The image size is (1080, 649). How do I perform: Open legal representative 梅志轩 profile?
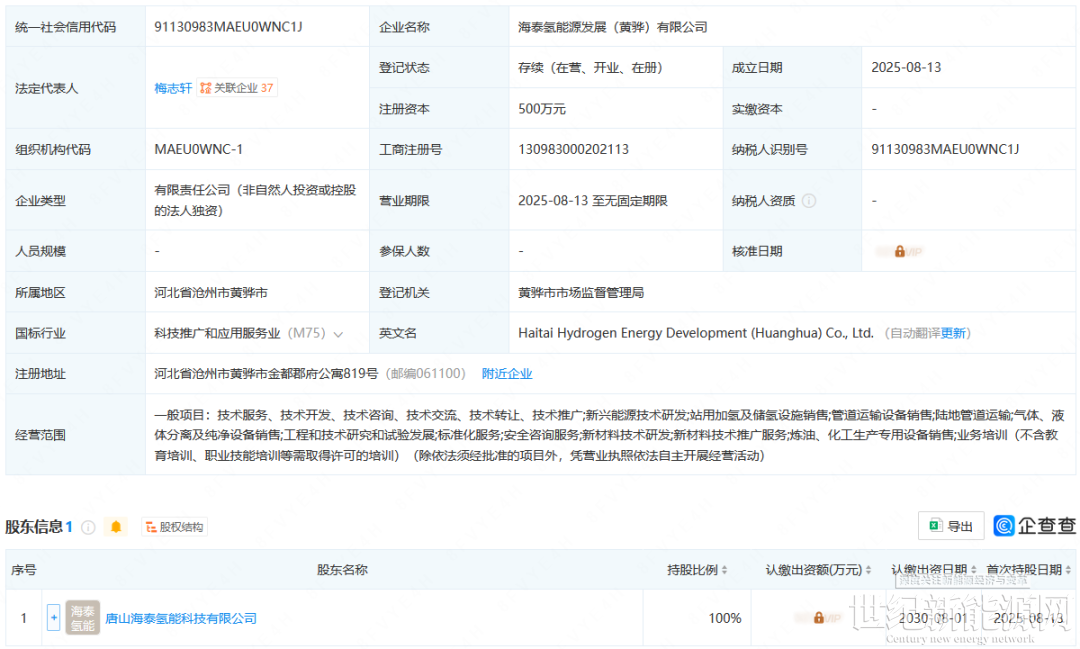click(x=173, y=88)
